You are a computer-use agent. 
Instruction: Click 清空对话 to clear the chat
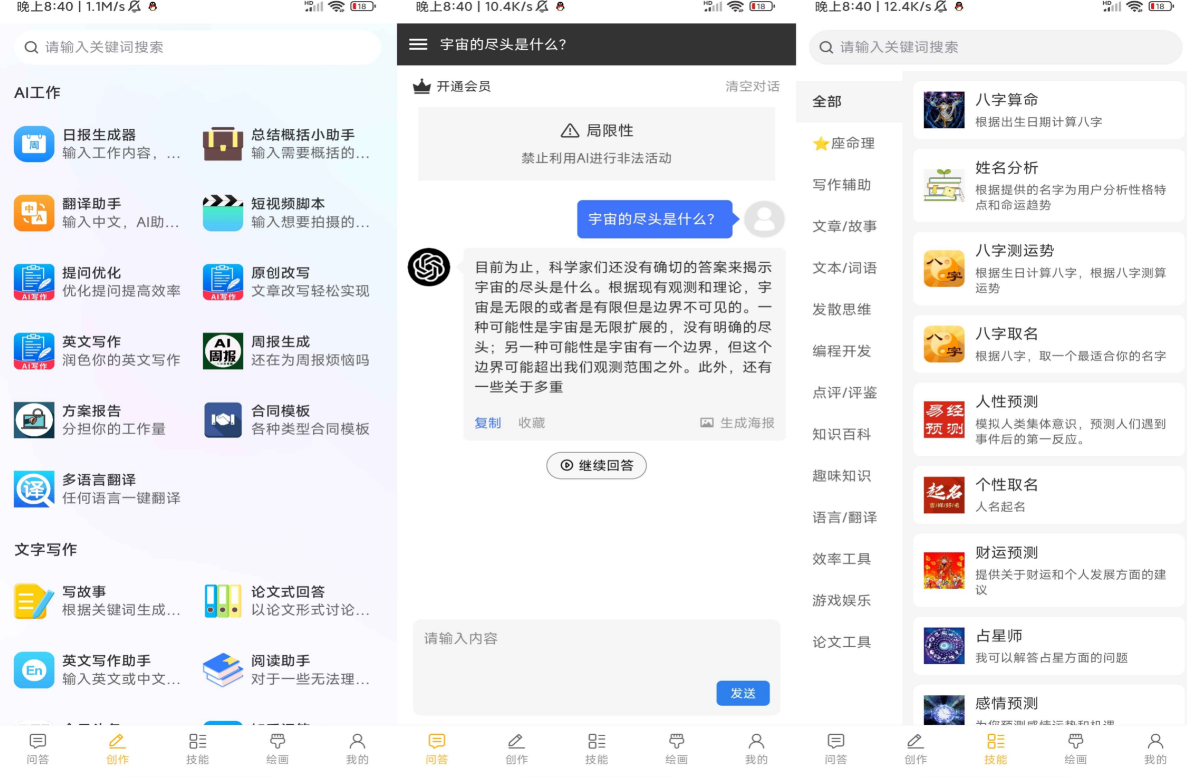(752, 87)
